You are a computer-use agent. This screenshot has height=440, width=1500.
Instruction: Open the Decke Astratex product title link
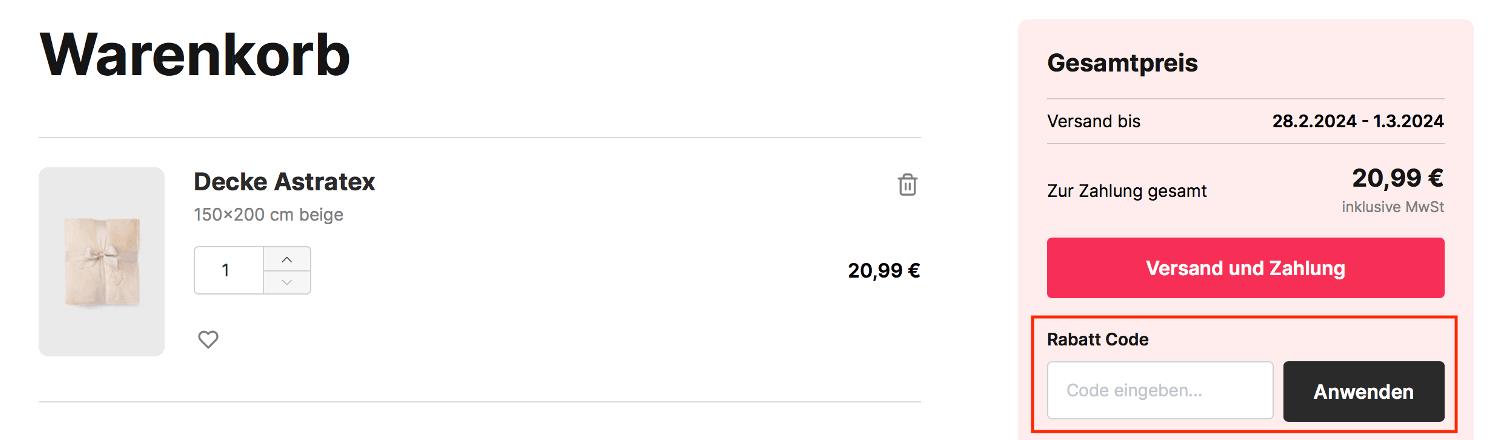[284, 182]
